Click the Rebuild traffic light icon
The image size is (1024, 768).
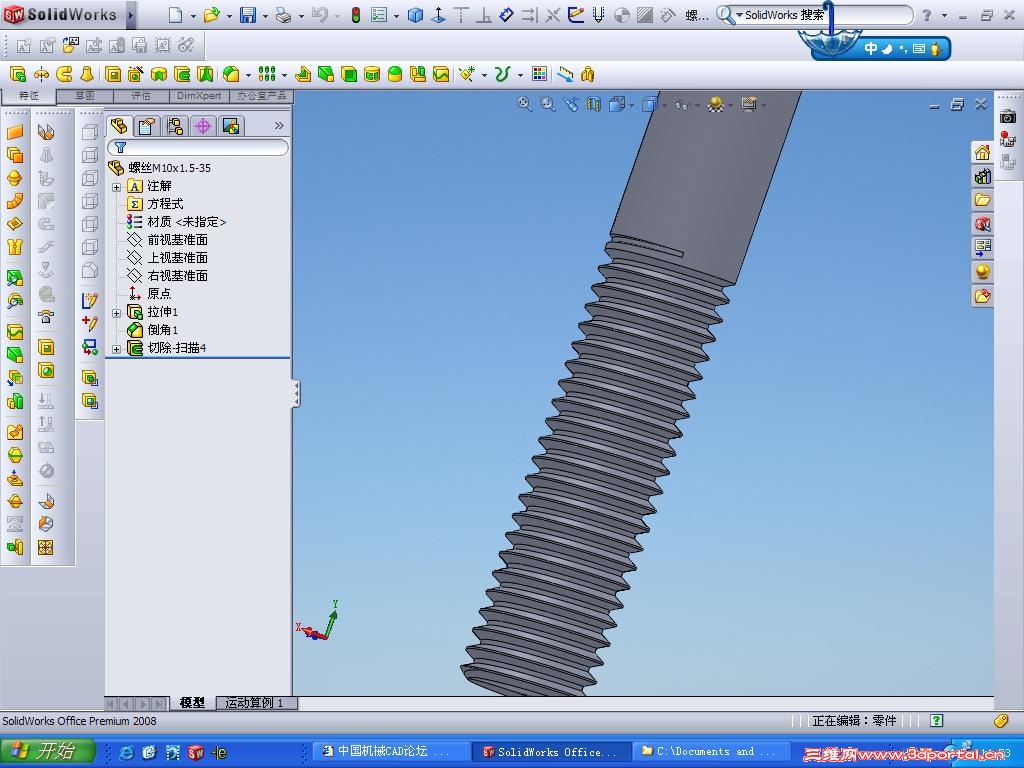[x=356, y=14]
